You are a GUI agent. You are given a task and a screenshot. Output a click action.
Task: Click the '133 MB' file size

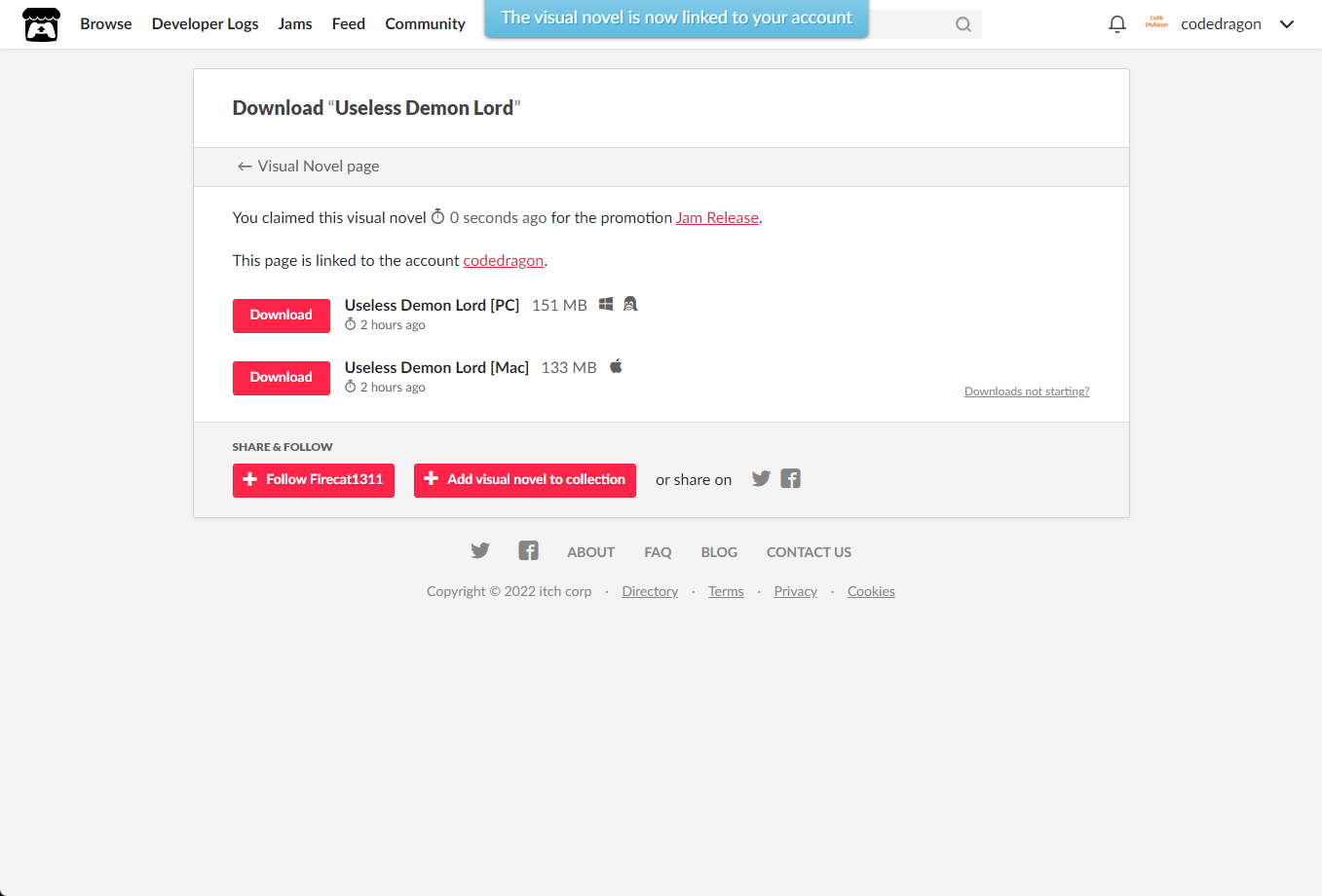point(569,367)
